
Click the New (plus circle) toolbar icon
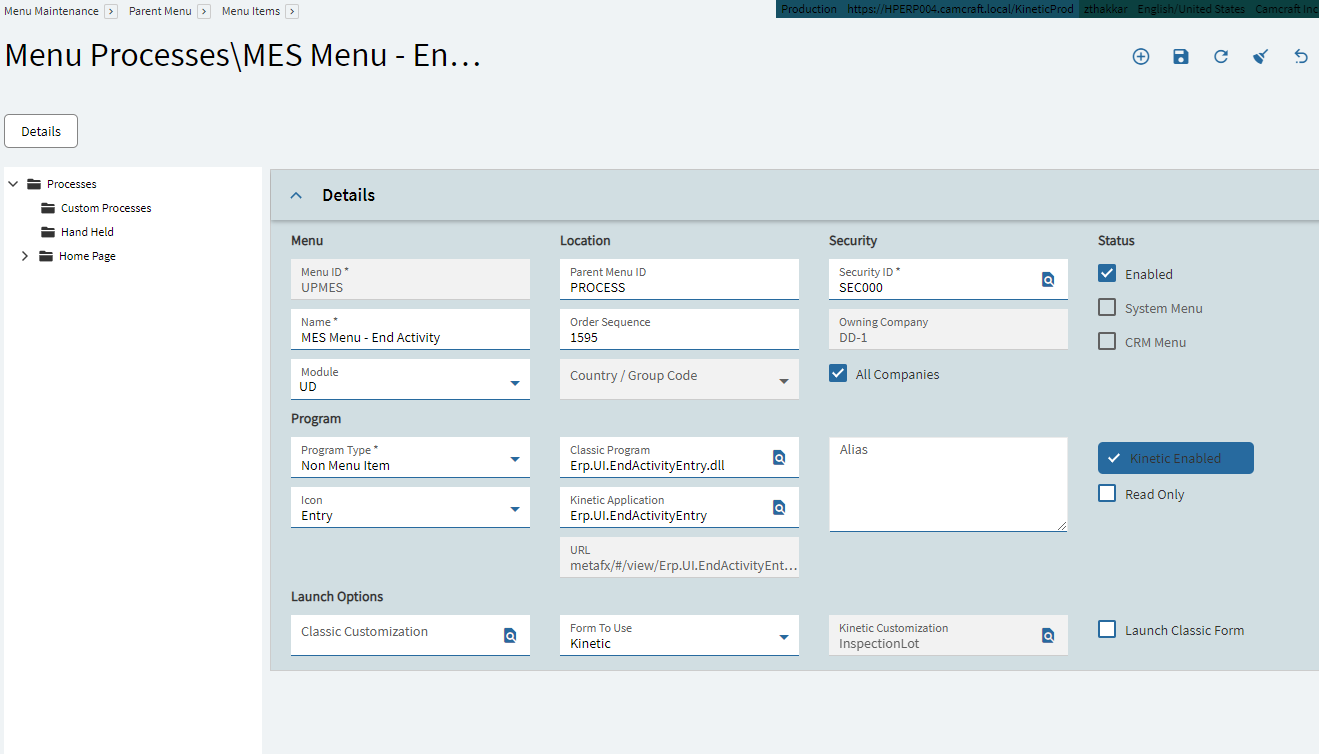click(1140, 57)
